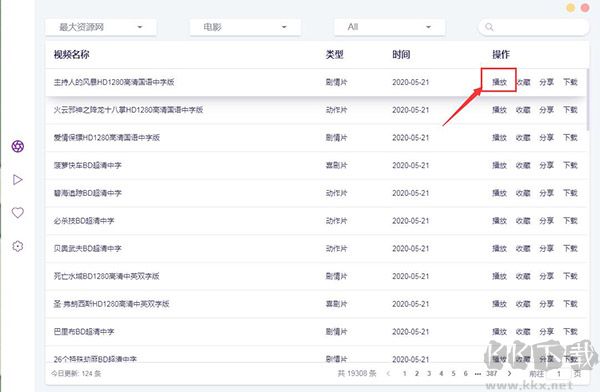The image size is (600, 392).
Task: Download 必杀技BD超清中字 via 下载
Action: pos(570,221)
